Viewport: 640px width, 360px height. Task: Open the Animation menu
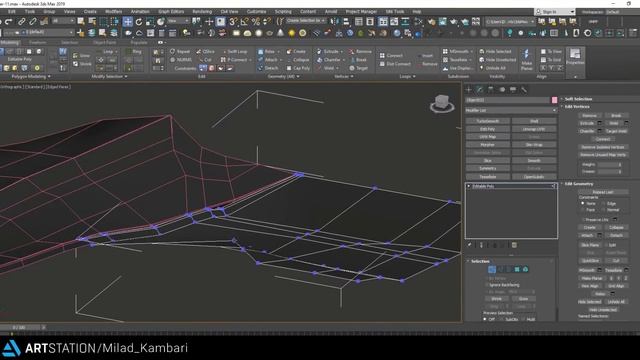point(140,12)
